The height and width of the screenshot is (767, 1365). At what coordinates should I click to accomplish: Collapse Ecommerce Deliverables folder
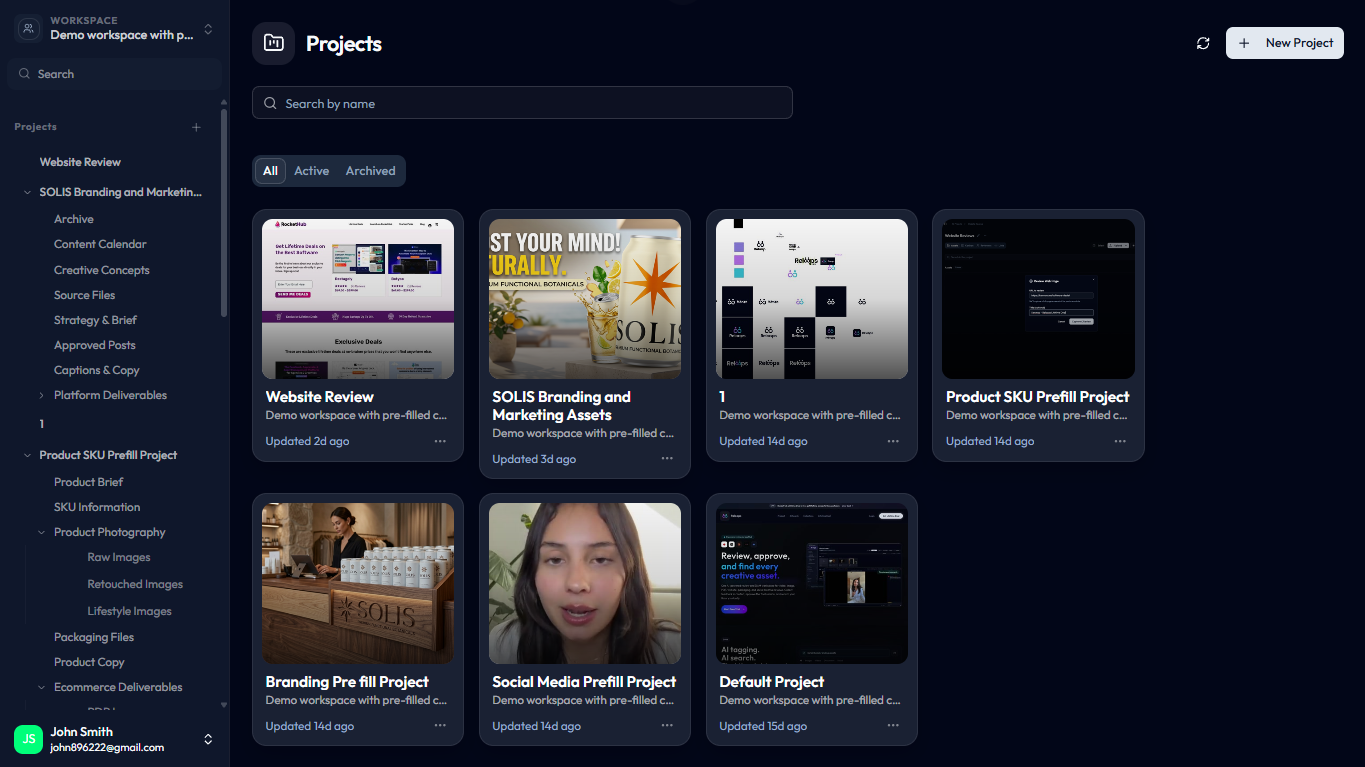point(42,687)
